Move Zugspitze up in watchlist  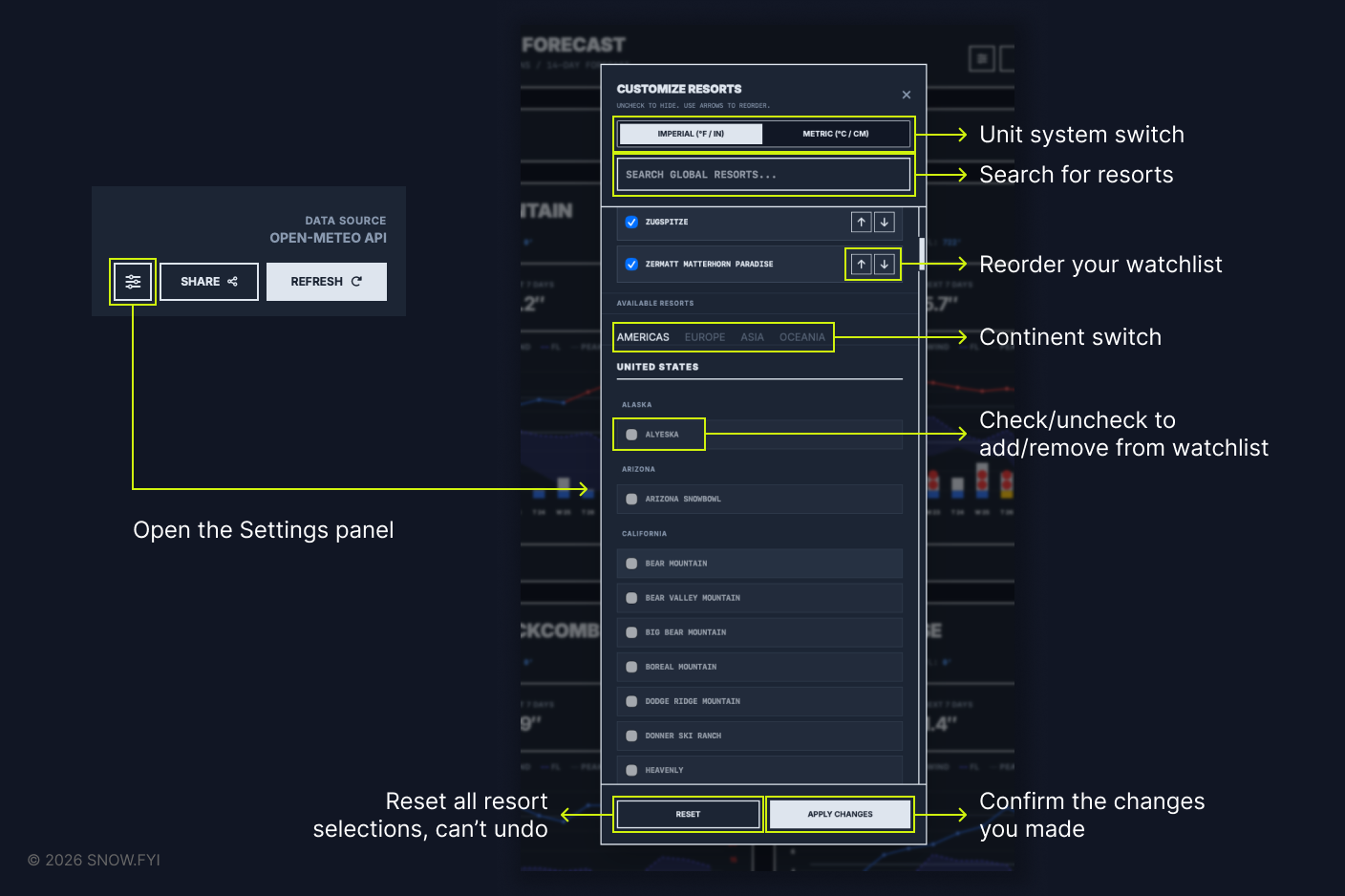coord(861,222)
